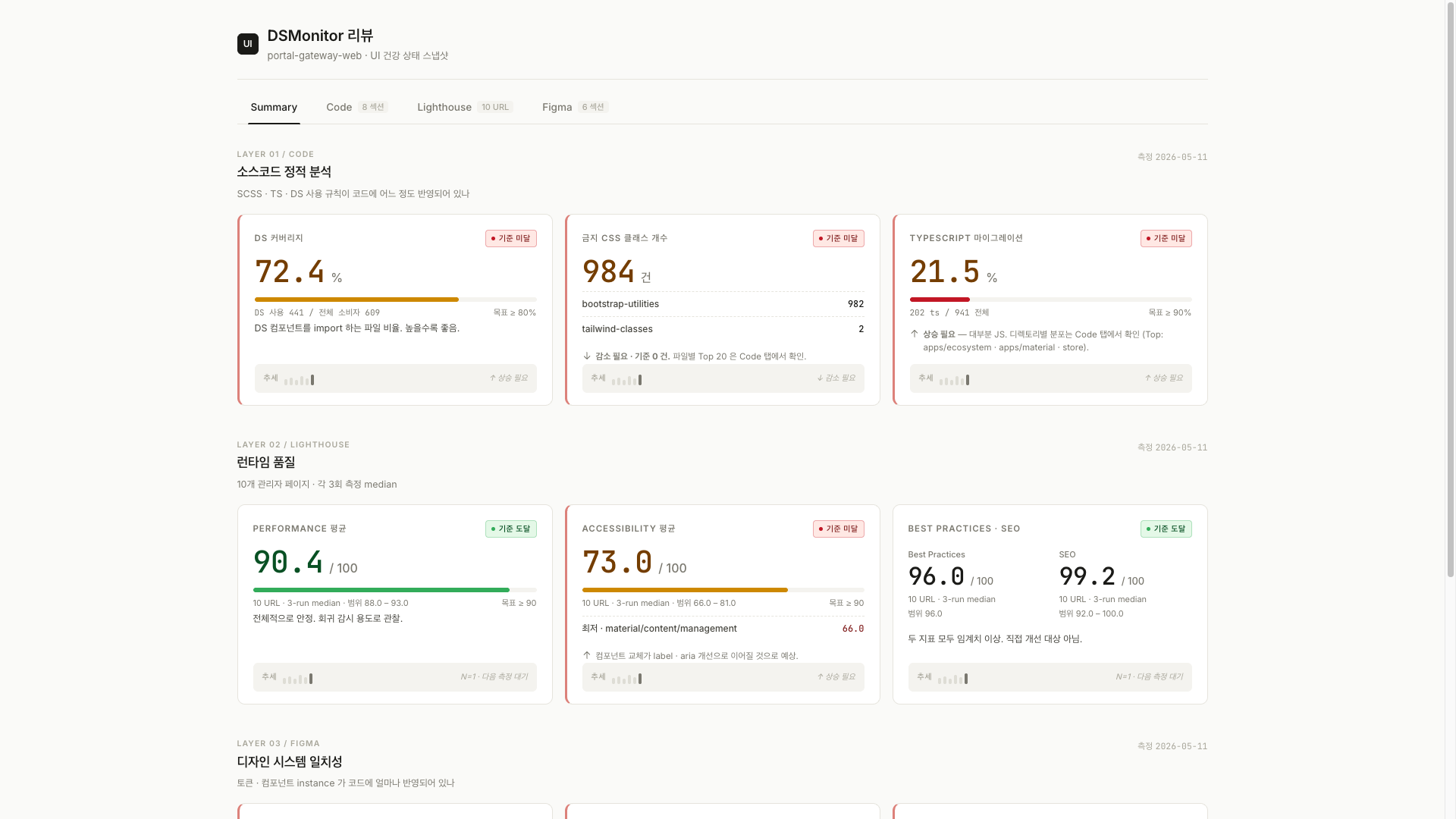
Task: Click the 202 ts / 941 전체 text
Action: coord(949,312)
